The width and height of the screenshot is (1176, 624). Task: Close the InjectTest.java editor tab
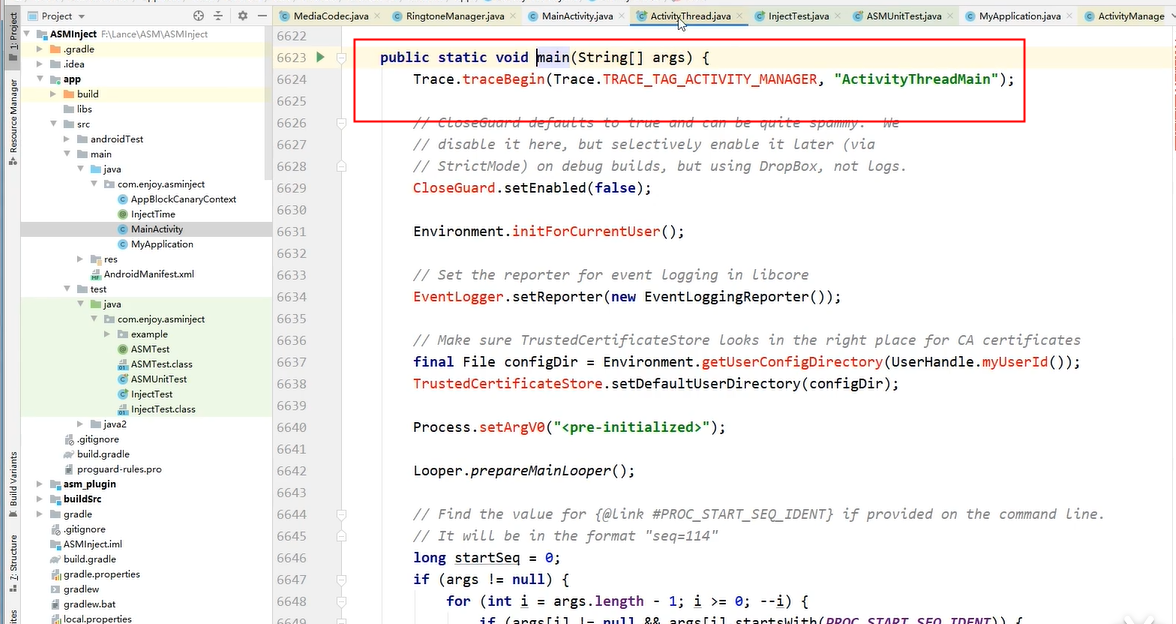coord(837,16)
